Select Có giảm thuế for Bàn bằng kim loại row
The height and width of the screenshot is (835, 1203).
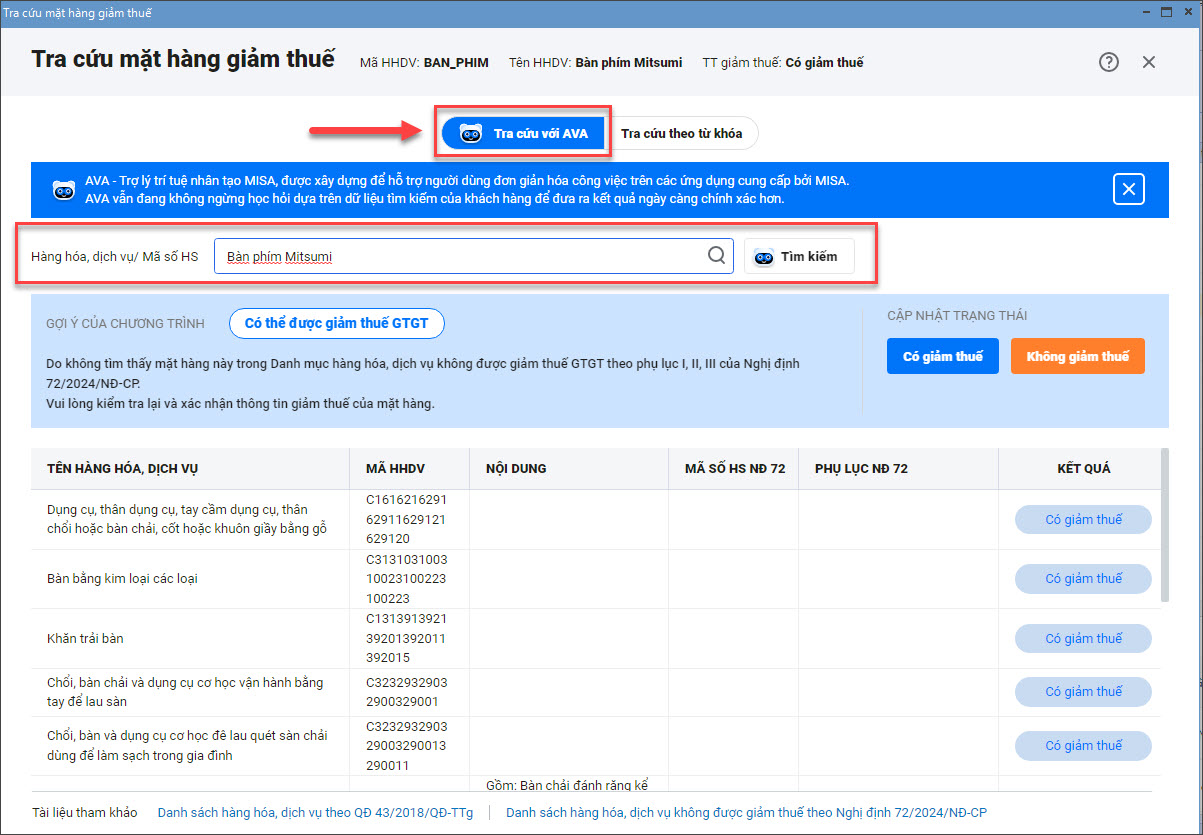pyautogui.click(x=1083, y=579)
